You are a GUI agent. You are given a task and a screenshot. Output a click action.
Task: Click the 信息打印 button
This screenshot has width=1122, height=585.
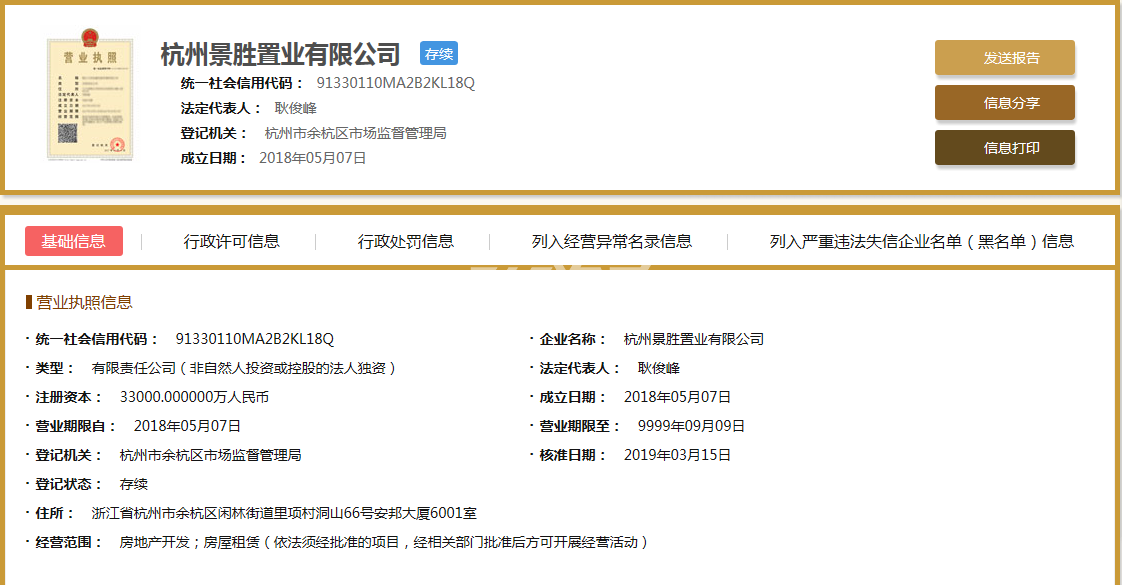tap(1005, 148)
